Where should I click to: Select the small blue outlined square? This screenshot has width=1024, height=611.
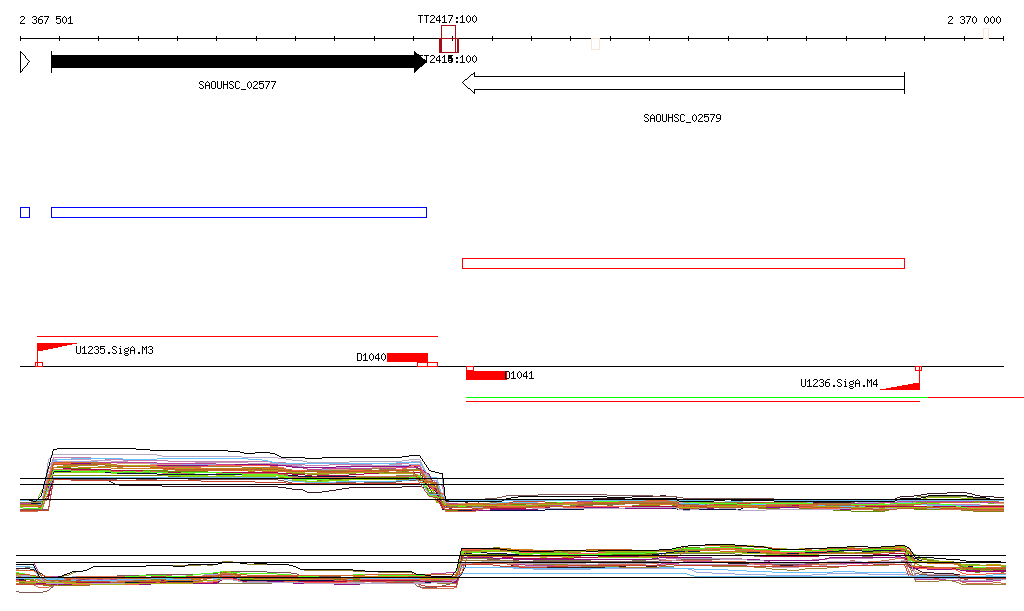(25, 213)
